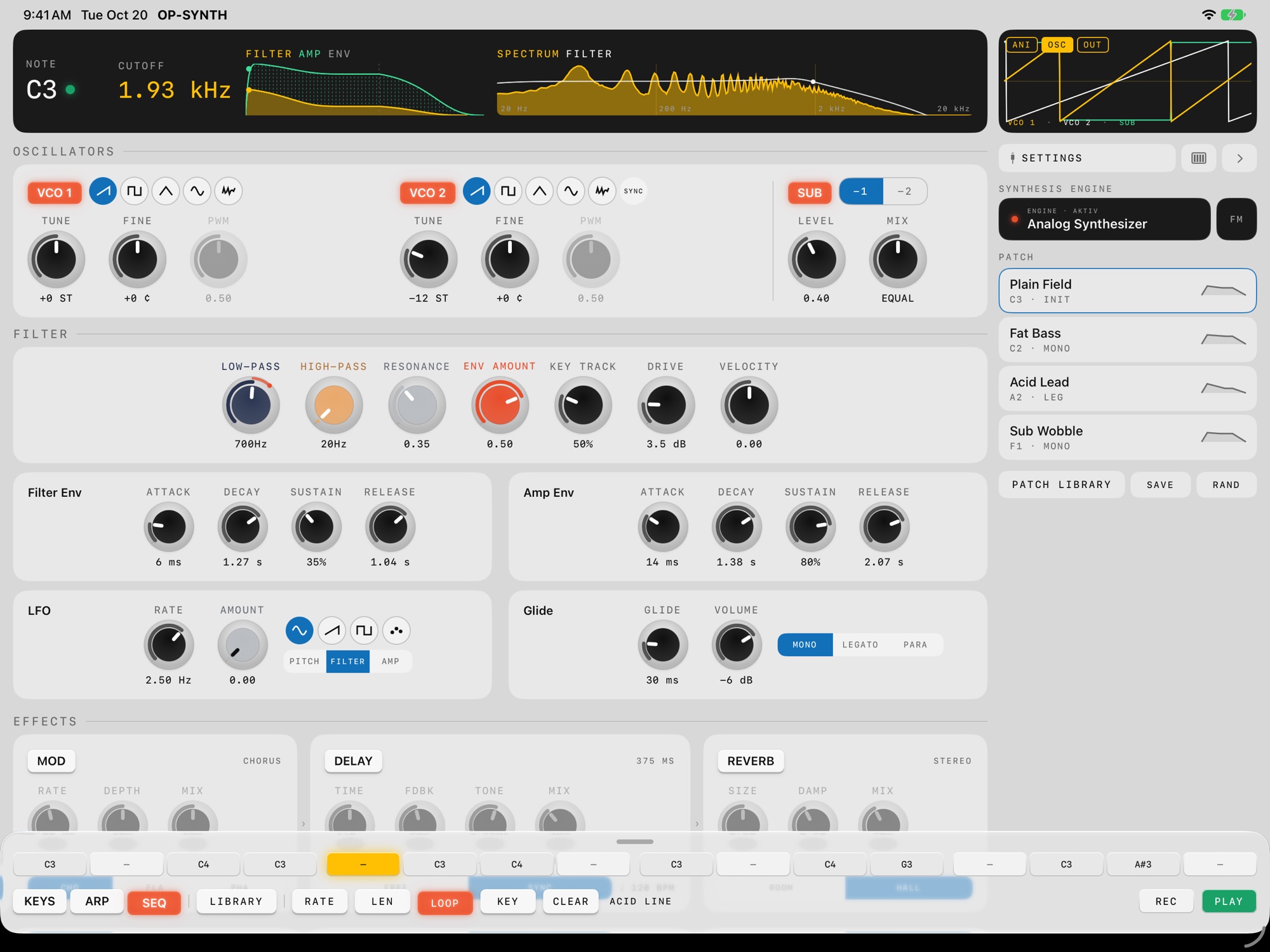Choose sine shape for the LFO
Screen dimensions: 1270x952
click(x=299, y=630)
